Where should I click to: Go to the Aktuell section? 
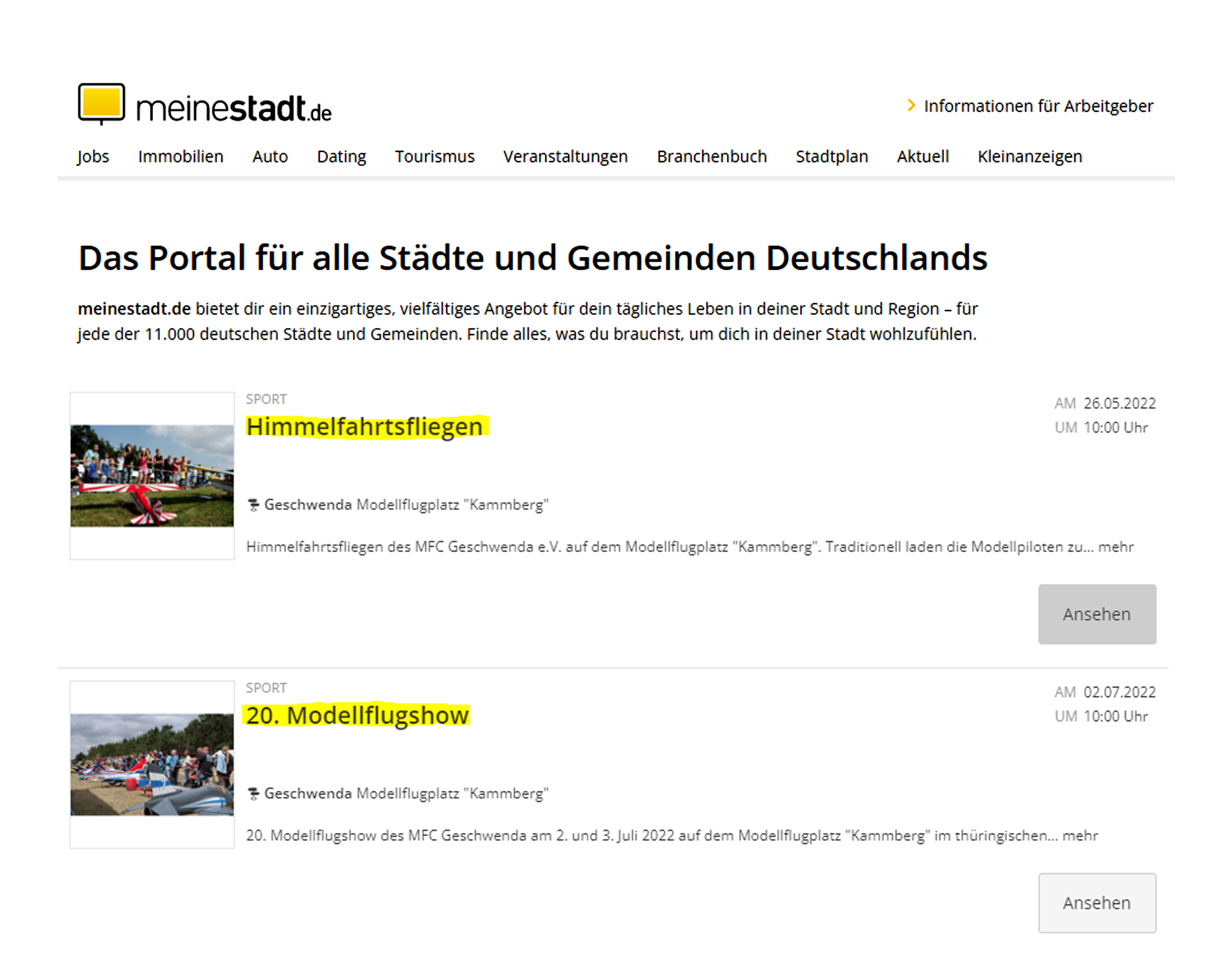[923, 157]
